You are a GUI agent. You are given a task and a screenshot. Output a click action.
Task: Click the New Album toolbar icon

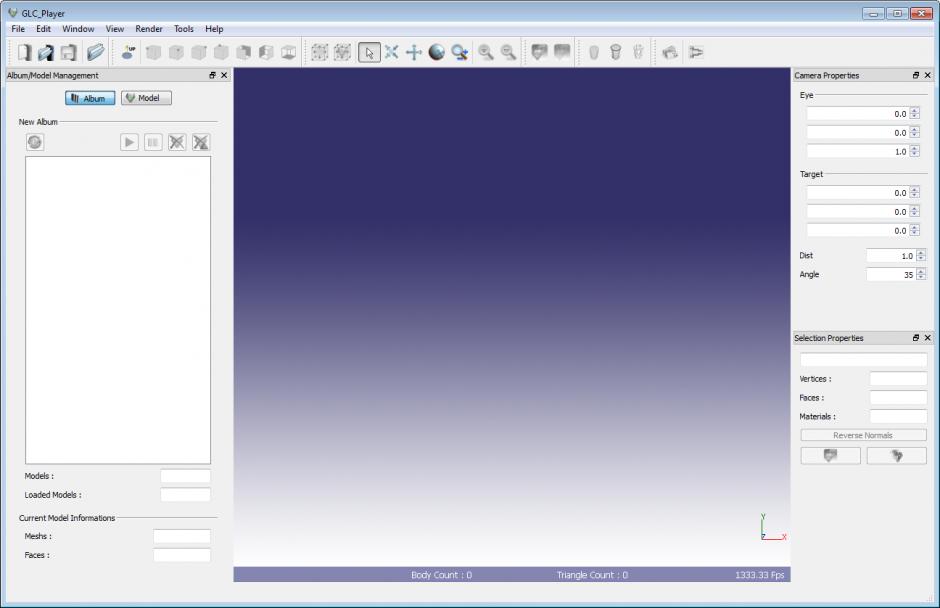pyautogui.click(x=24, y=53)
